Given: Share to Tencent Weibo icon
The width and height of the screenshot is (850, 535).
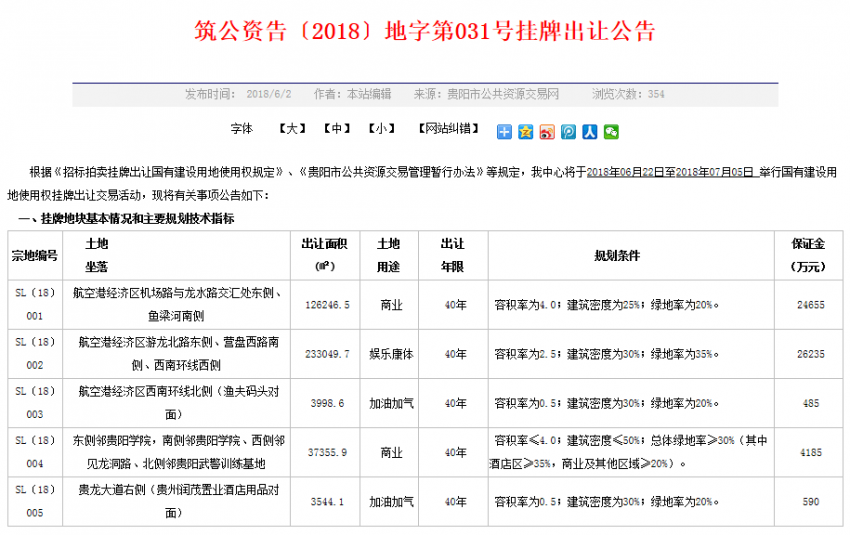Looking at the screenshot, I should tap(568, 132).
